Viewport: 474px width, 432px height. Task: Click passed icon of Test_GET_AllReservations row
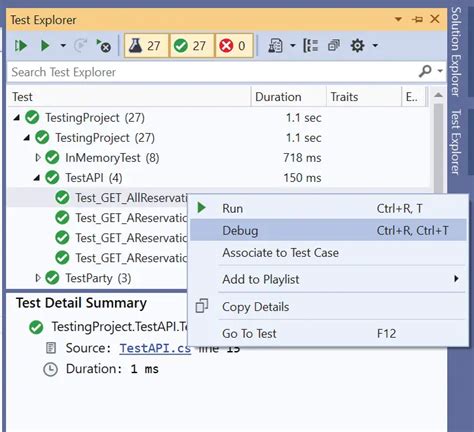[62, 198]
